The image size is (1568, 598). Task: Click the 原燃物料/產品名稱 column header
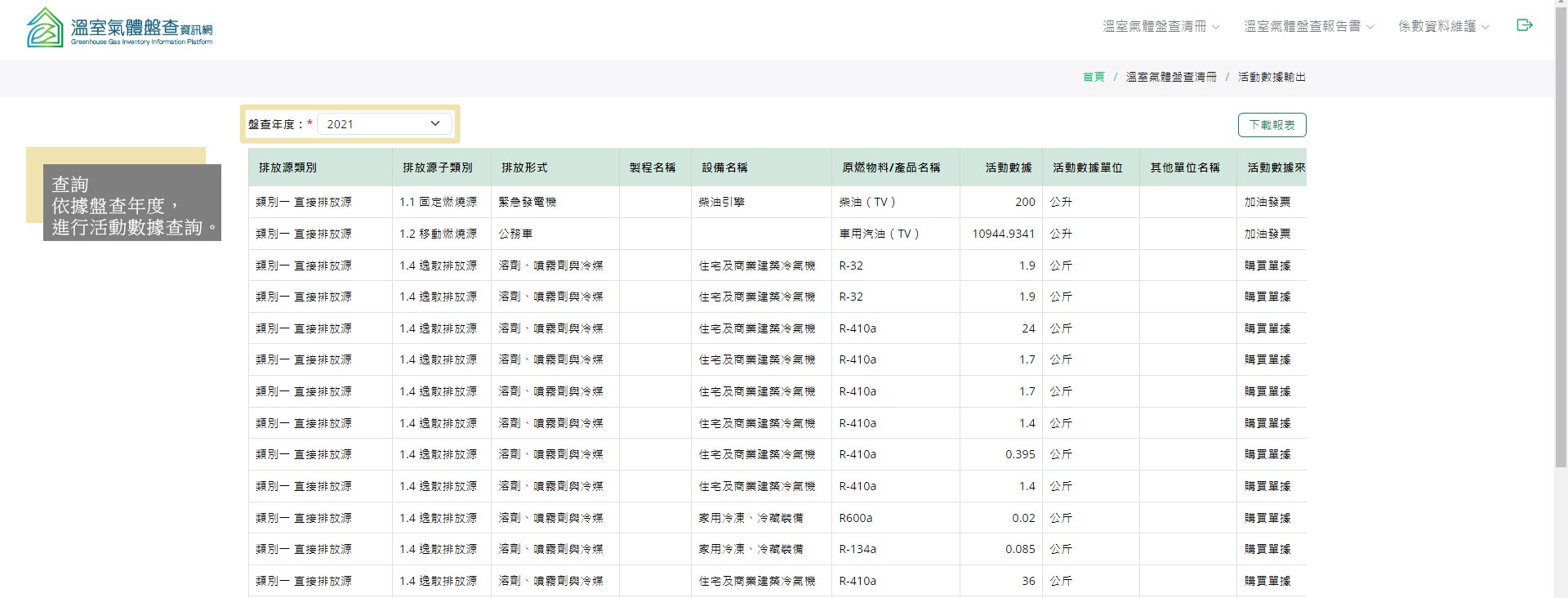point(891,167)
